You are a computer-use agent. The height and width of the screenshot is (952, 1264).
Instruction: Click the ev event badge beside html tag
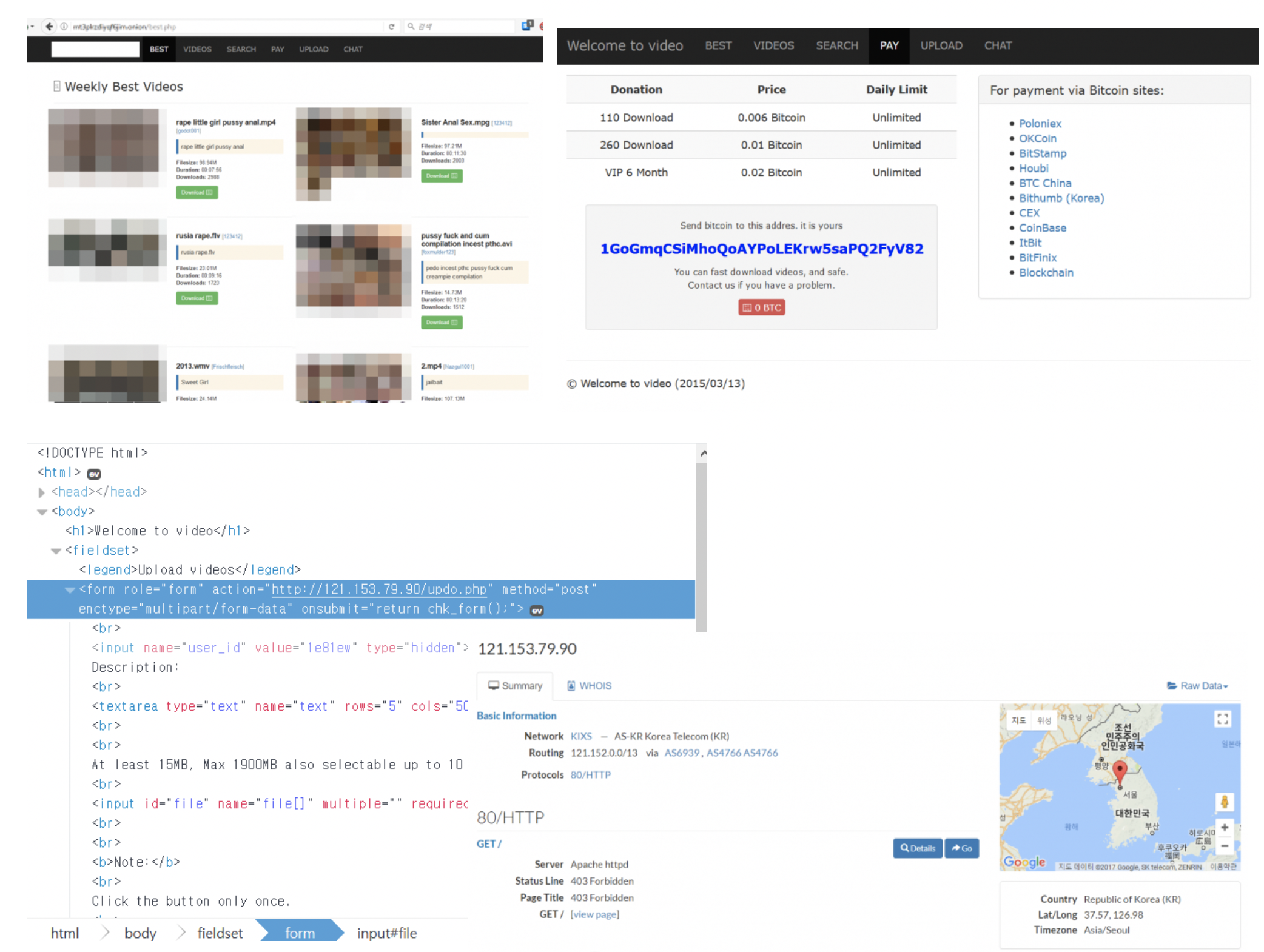pyautogui.click(x=94, y=474)
